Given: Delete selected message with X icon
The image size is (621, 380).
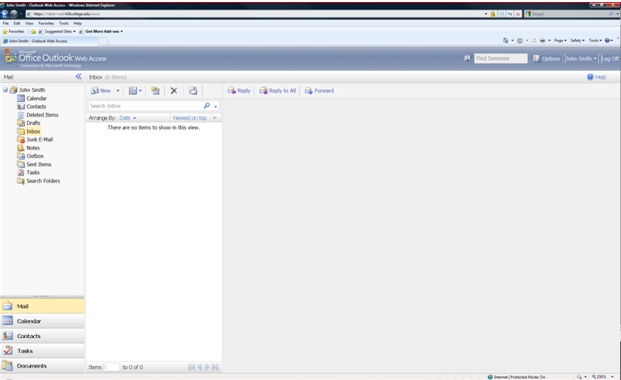Looking at the screenshot, I should (x=173, y=91).
